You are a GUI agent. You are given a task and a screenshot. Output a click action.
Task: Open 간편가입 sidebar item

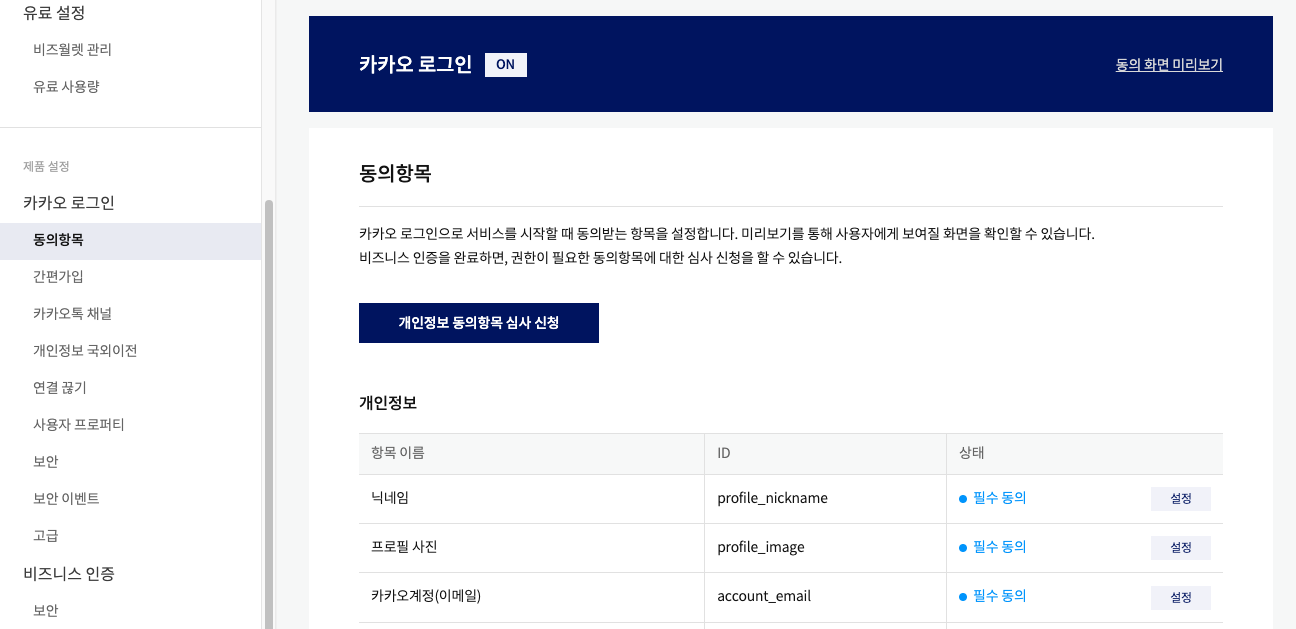[58, 277]
